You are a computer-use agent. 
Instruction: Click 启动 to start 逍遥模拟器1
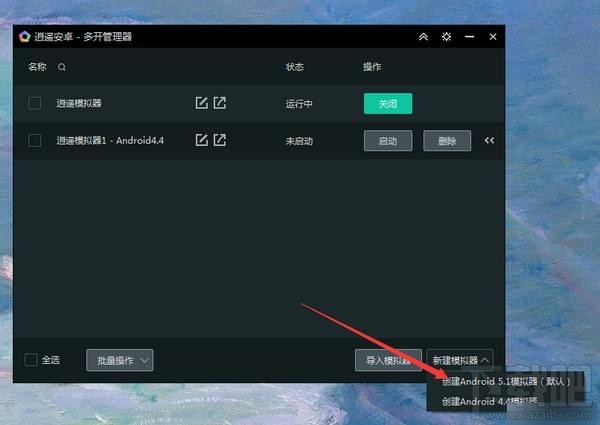point(388,141)
